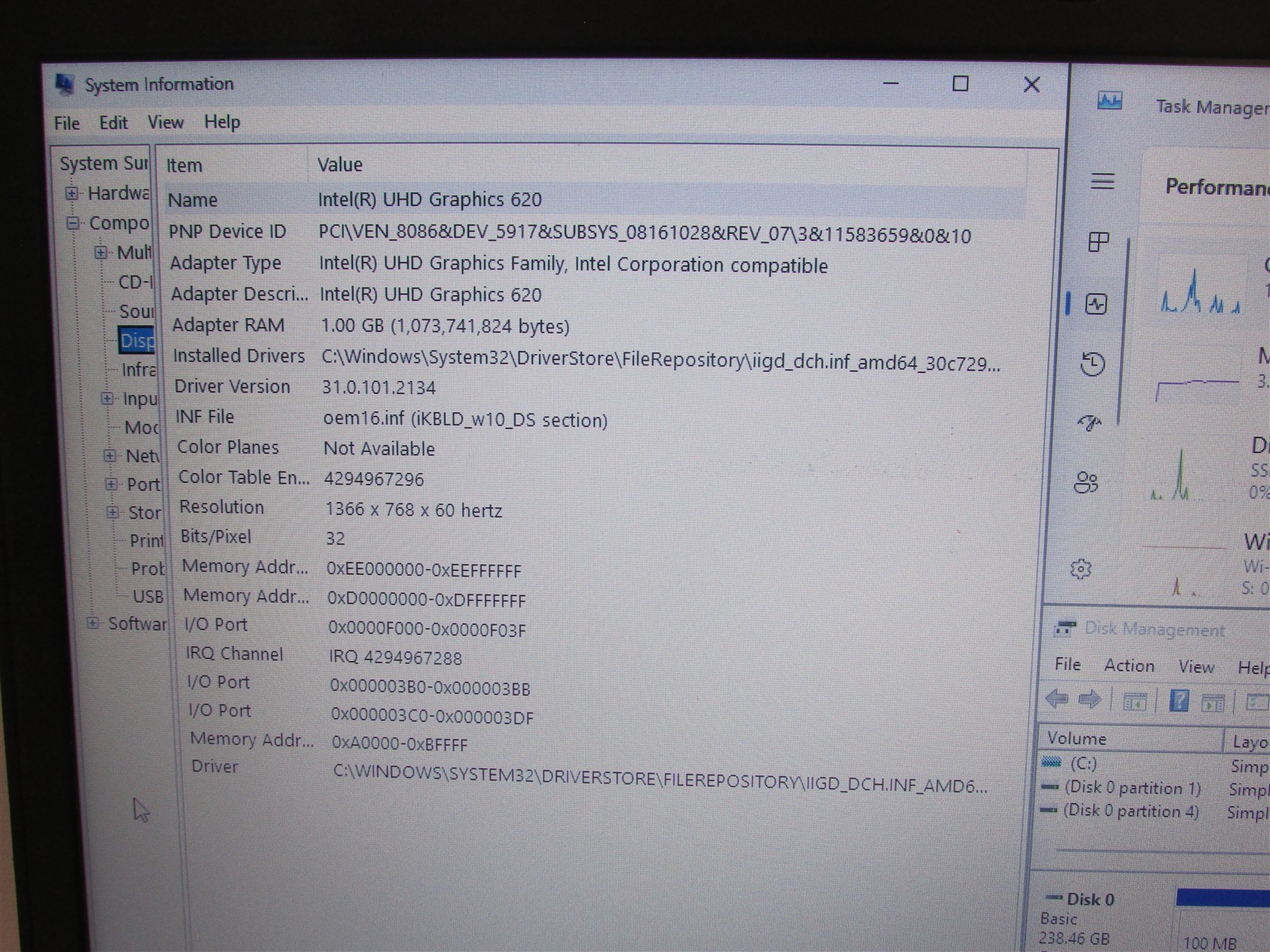Select the CD-ROM tree item
Image resolution: width=1270 pixels, height=952 pixels.
[x=135, y=282]
